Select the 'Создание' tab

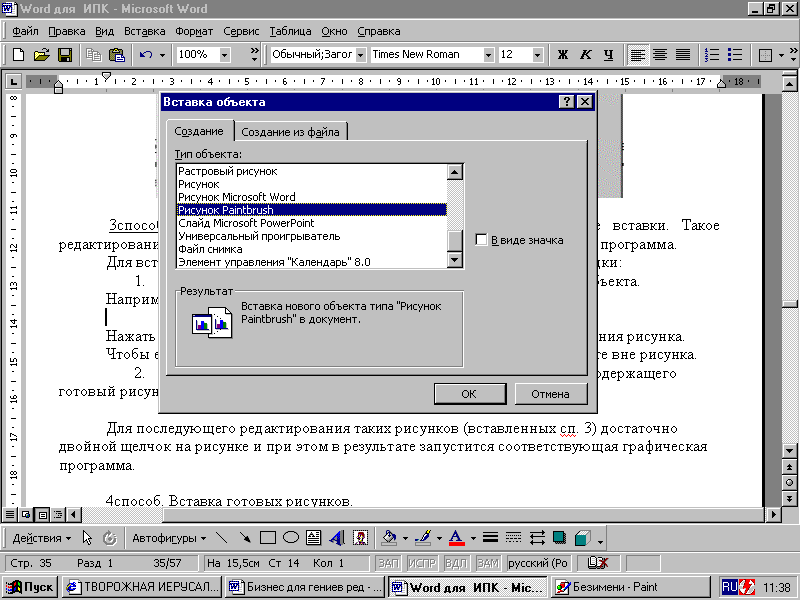[199, 131]
